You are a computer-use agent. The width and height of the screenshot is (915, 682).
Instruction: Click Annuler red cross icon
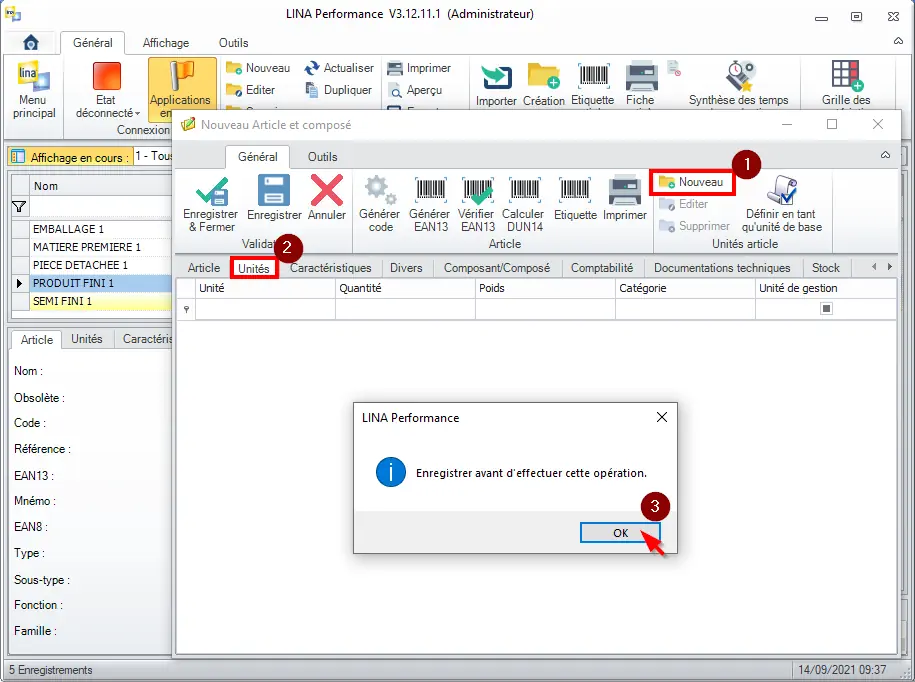coord(327,190)
